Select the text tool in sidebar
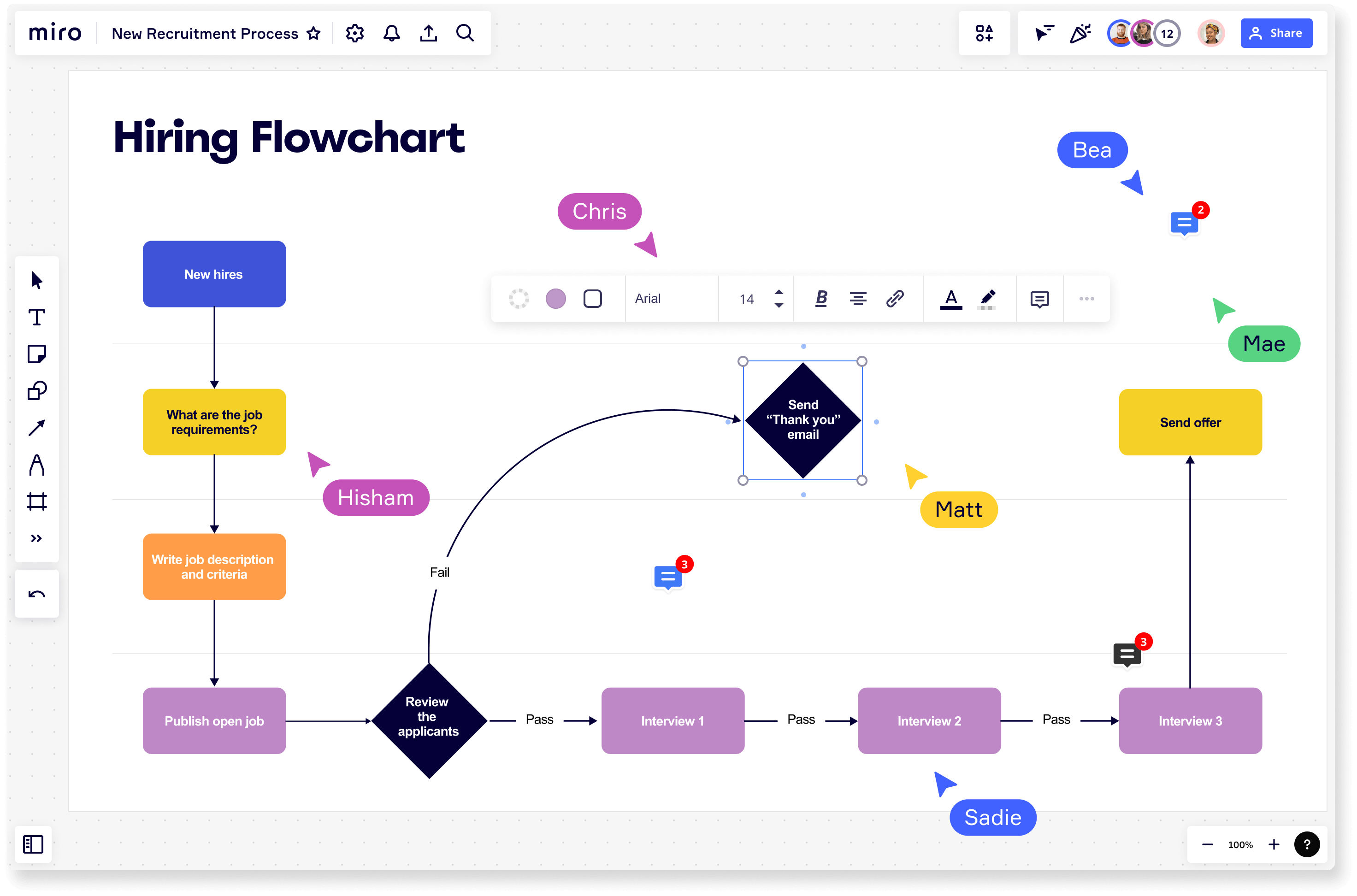Screen dimensions: 1357x896 pyautogui.click(x=37, y=317)
